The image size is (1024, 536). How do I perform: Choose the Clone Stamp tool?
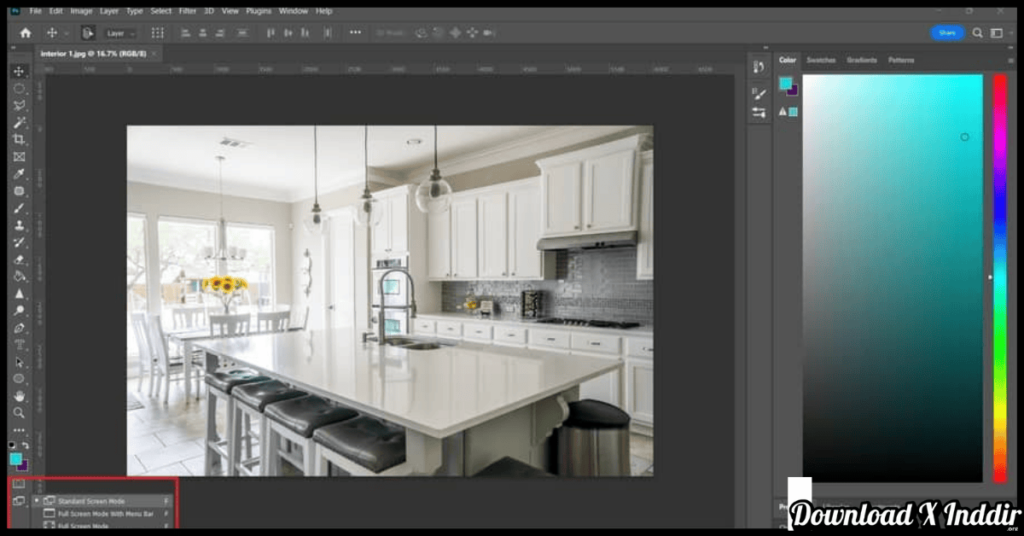click(19, 225)
